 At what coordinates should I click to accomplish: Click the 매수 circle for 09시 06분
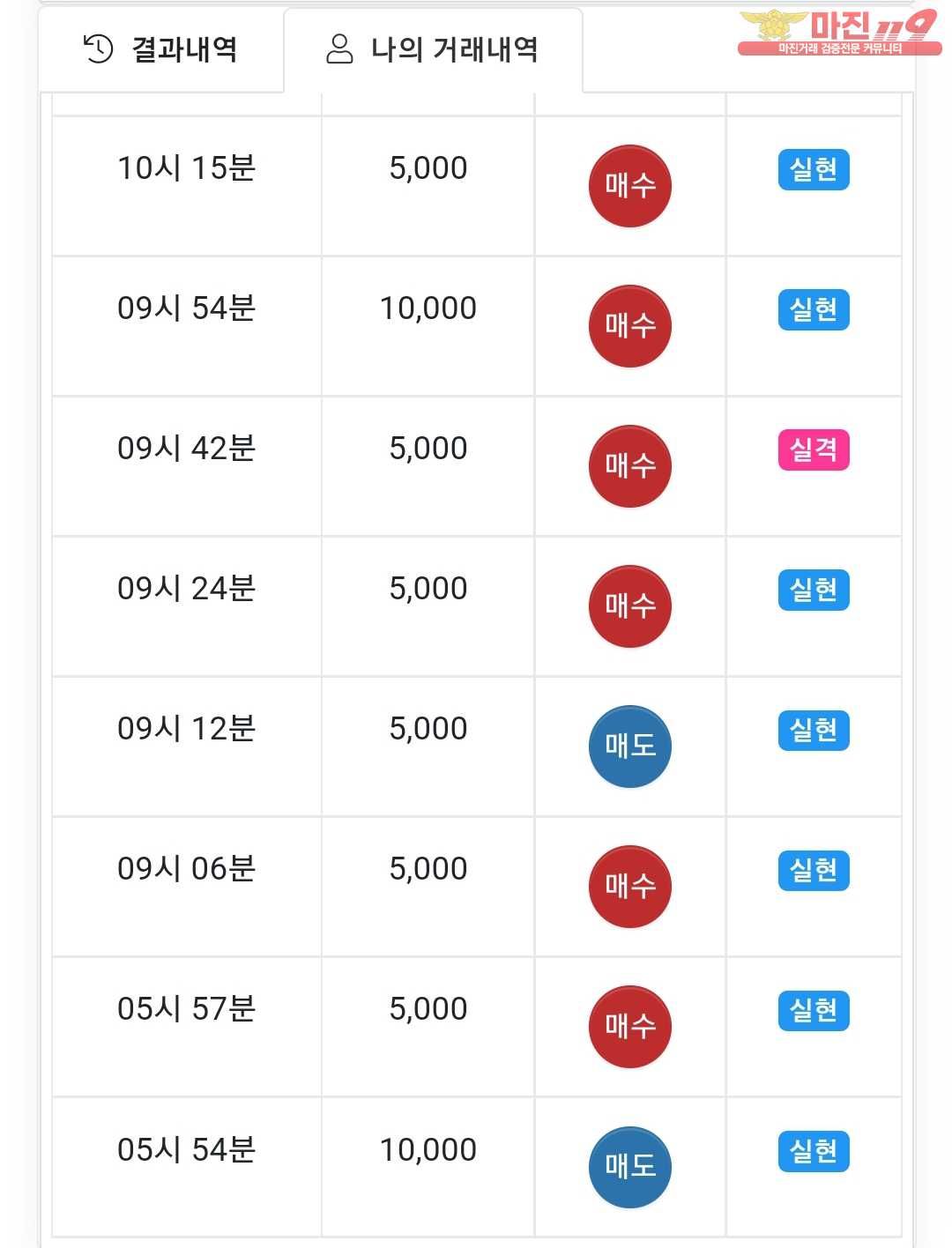coord(629,887)
